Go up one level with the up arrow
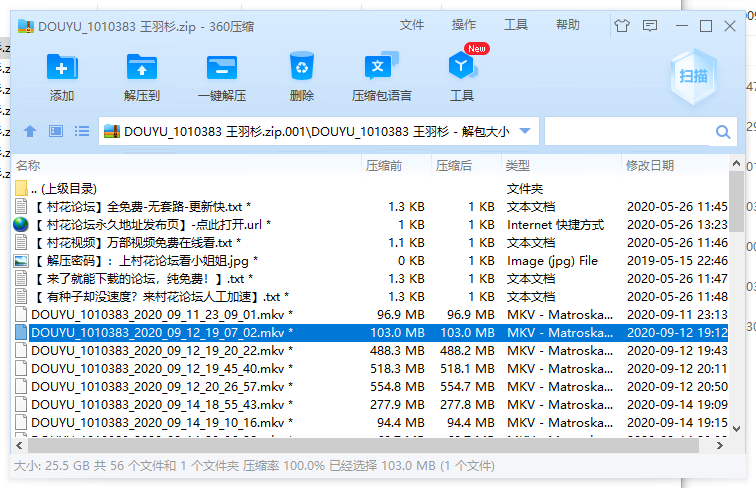 click(30, 131)
